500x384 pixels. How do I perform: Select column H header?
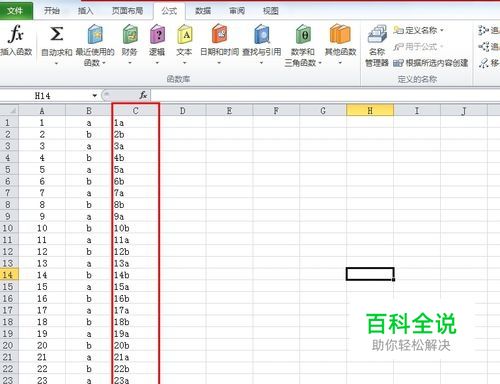coord(370,110)
